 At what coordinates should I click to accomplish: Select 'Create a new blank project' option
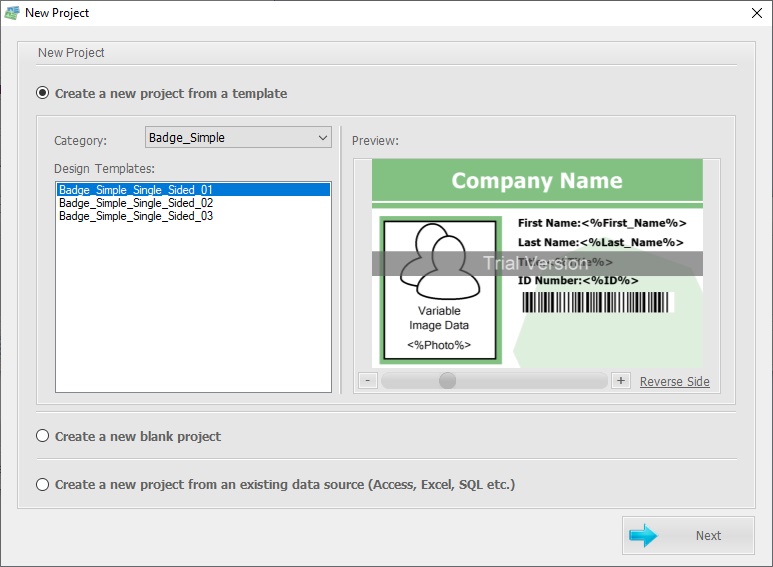click(43, 436)
